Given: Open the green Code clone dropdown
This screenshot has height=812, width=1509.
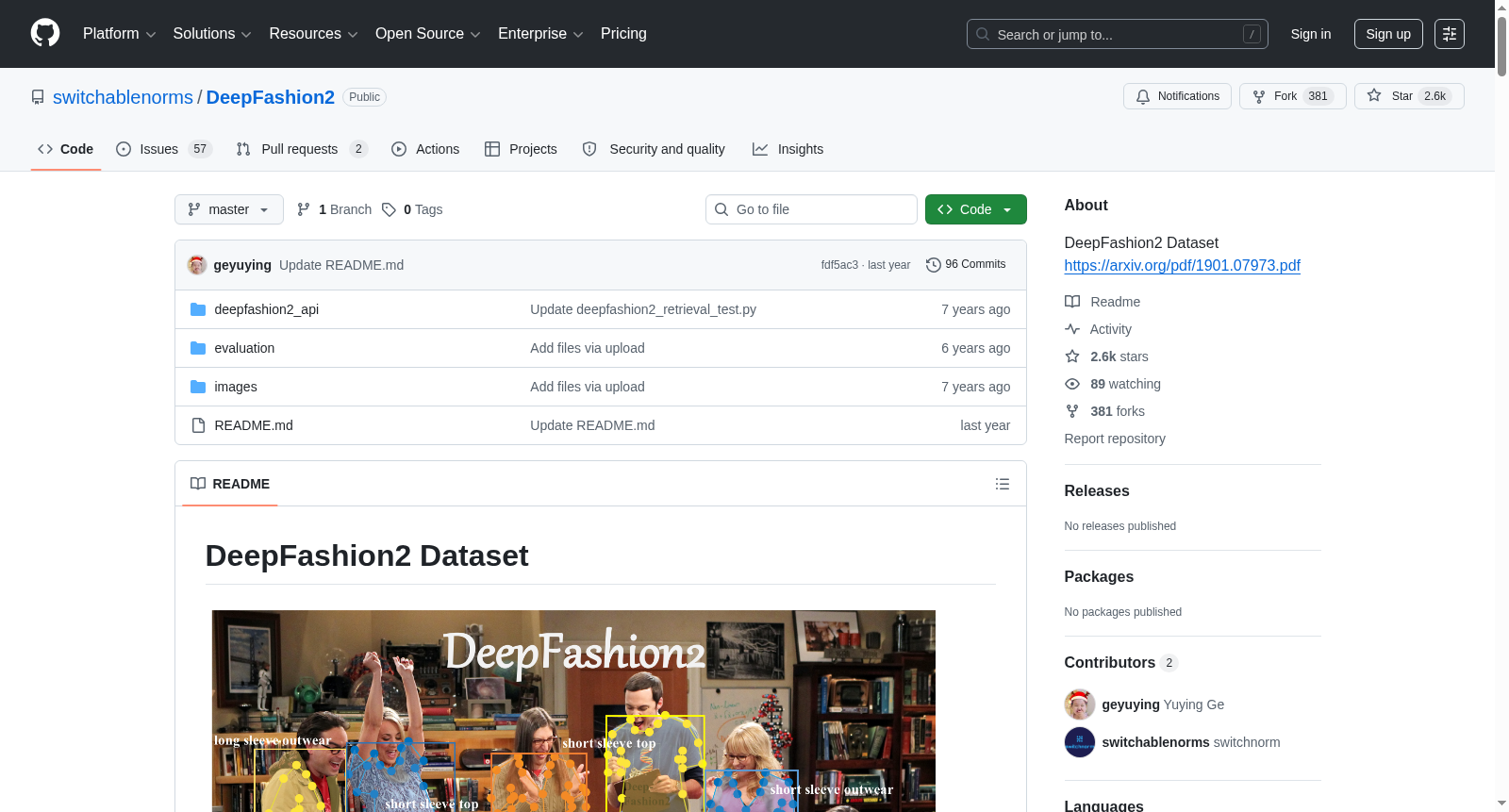Looking at the screenshot, I should (x=976, y=209).
